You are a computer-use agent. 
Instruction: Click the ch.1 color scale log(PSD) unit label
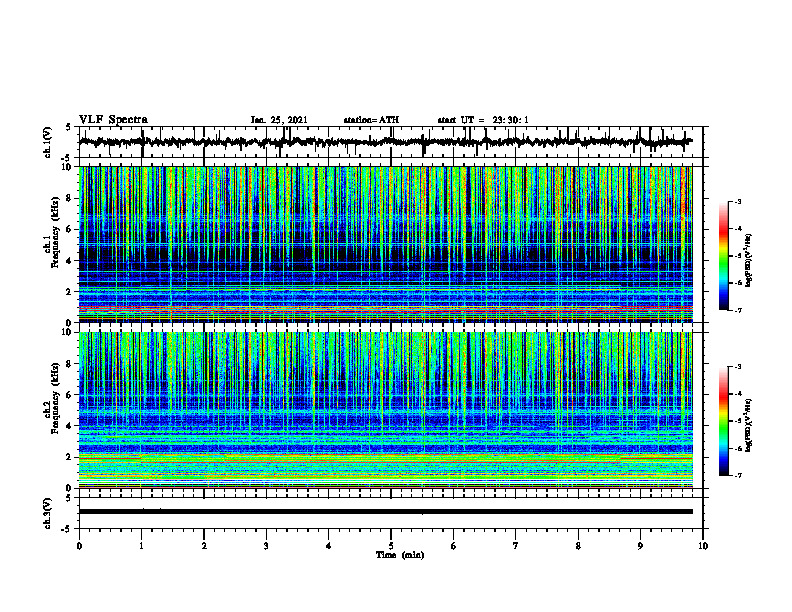click(x=749, y=261)
